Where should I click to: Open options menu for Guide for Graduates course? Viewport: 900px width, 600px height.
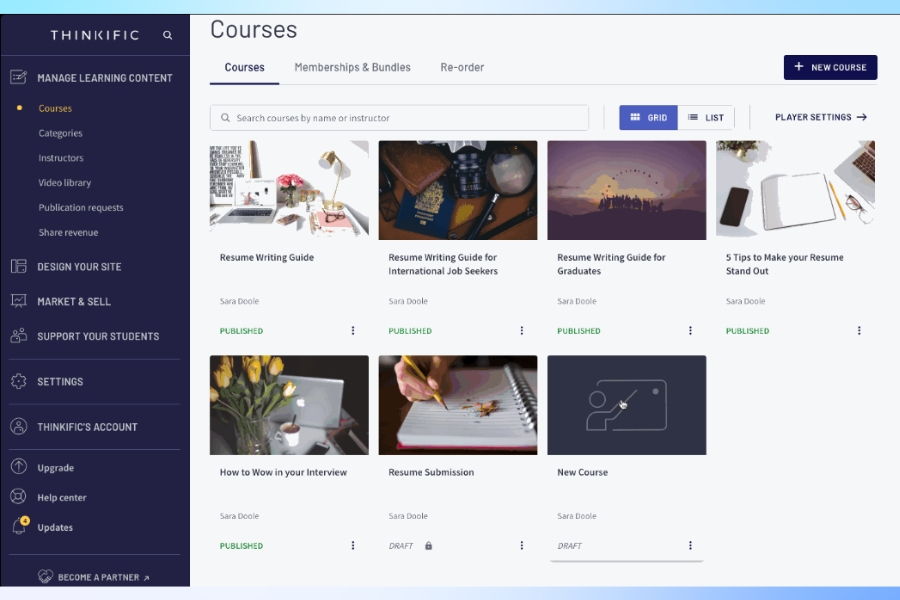click(x=690, y=331)
